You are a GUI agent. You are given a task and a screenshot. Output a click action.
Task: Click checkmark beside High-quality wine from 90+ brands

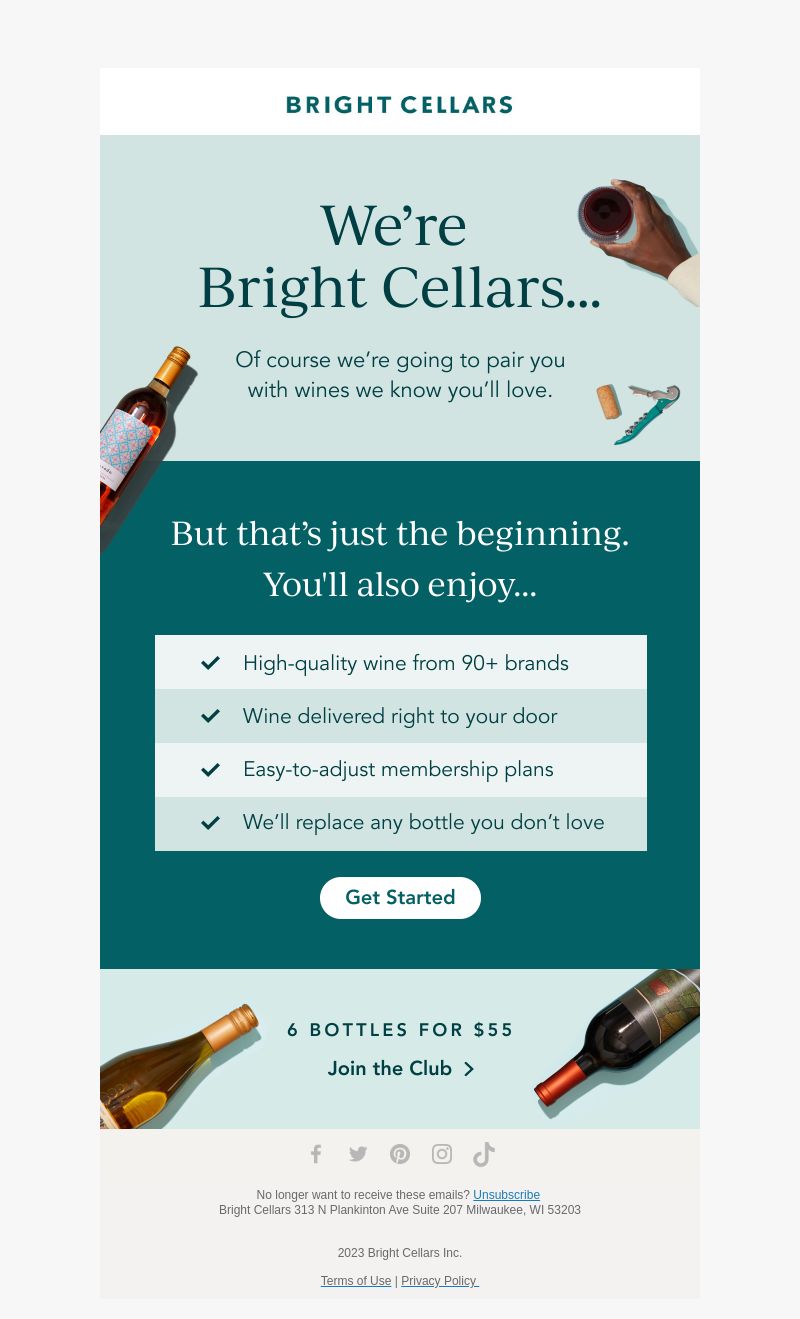210,663
